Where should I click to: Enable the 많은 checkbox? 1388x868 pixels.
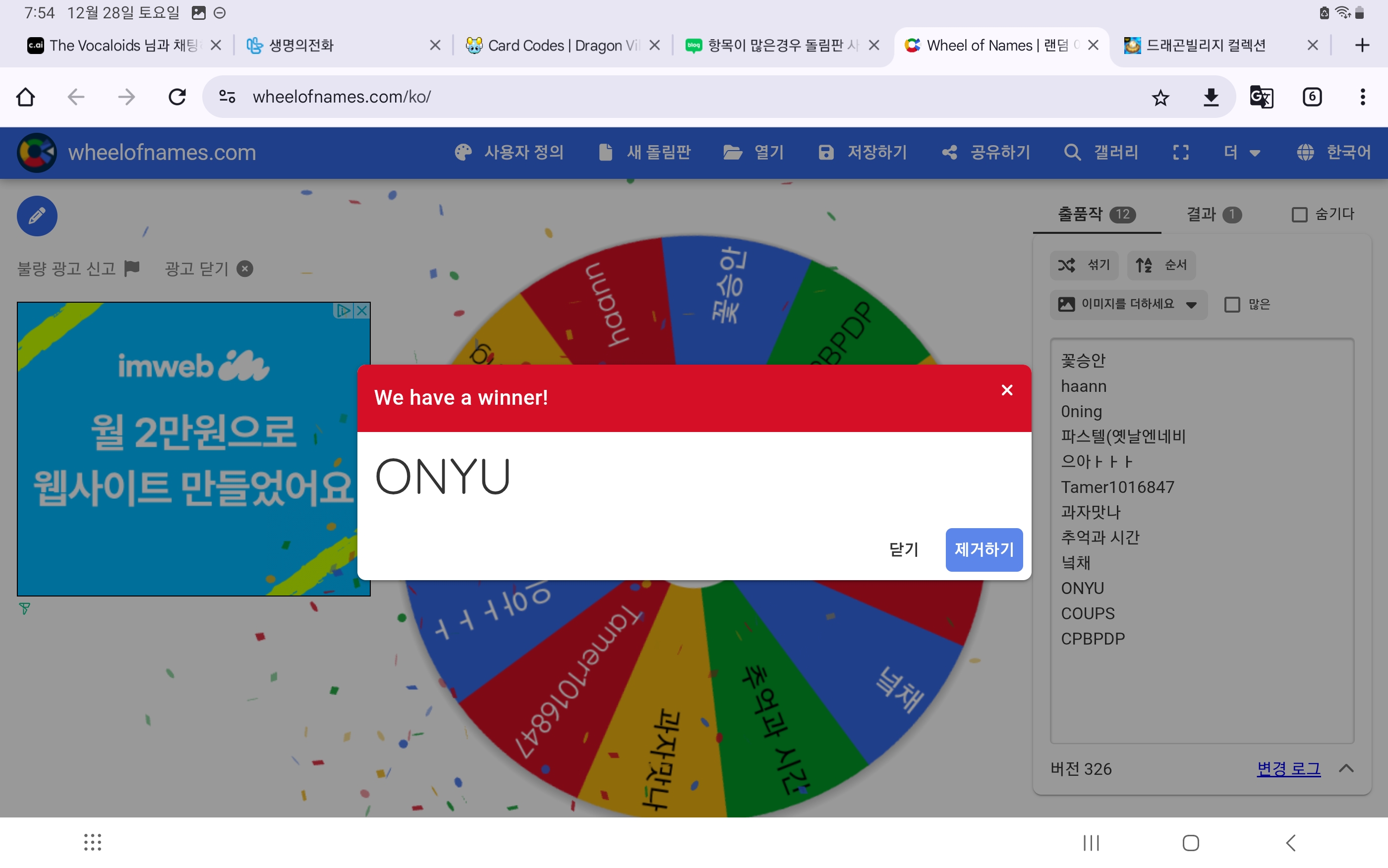(1232, 304)
